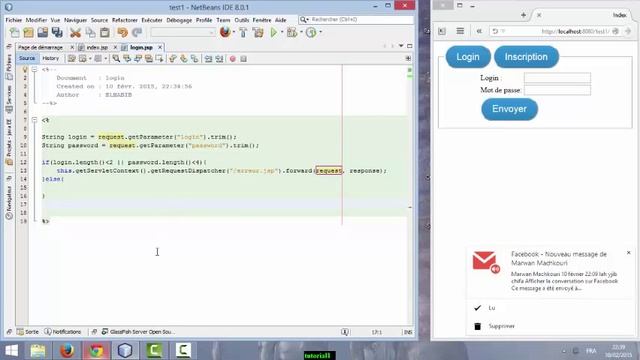Image resolution: width=640 pixels, height=360 pixels.
Task: Open Firefox from the taskbar
Action: (67, 351)
